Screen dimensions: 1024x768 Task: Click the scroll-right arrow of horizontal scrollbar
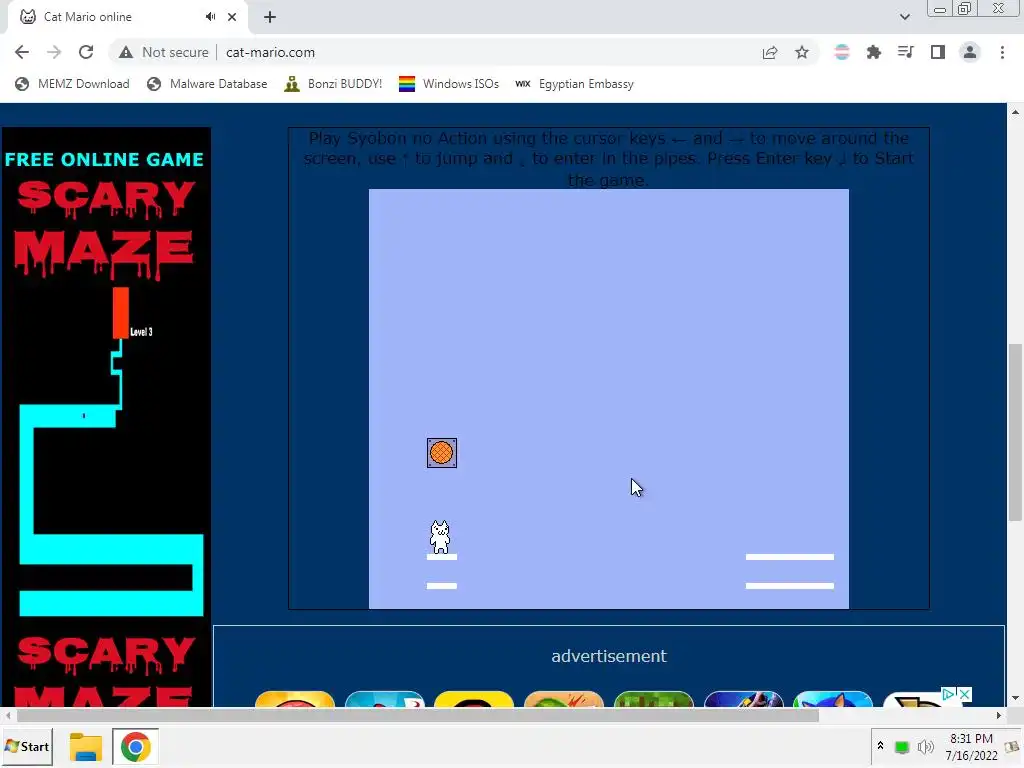[x=999, y=716]
